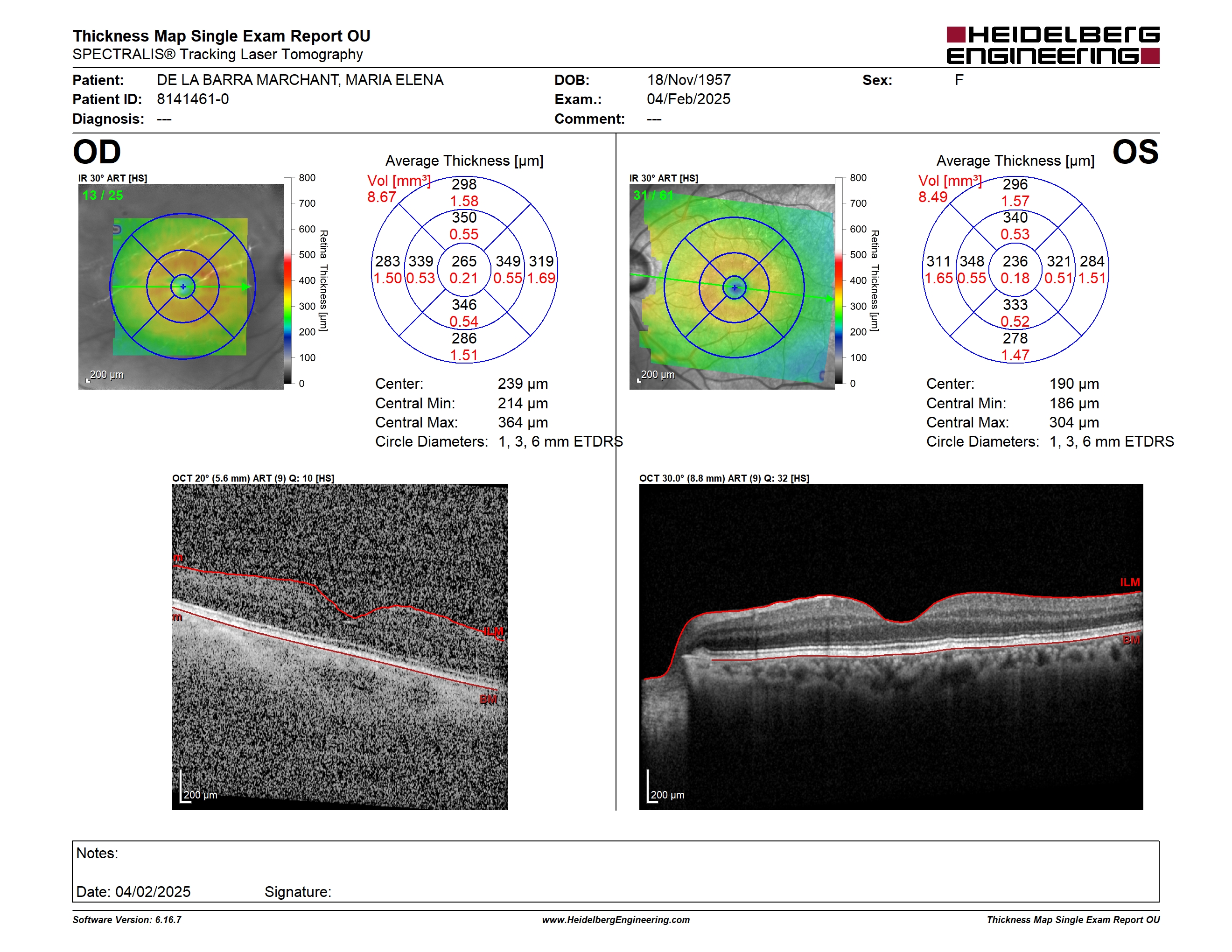Click the OD infrared fundus thickness map image
Viewport: 1232px width, 952px height.
pyautogui.click(x=181, y=287)
